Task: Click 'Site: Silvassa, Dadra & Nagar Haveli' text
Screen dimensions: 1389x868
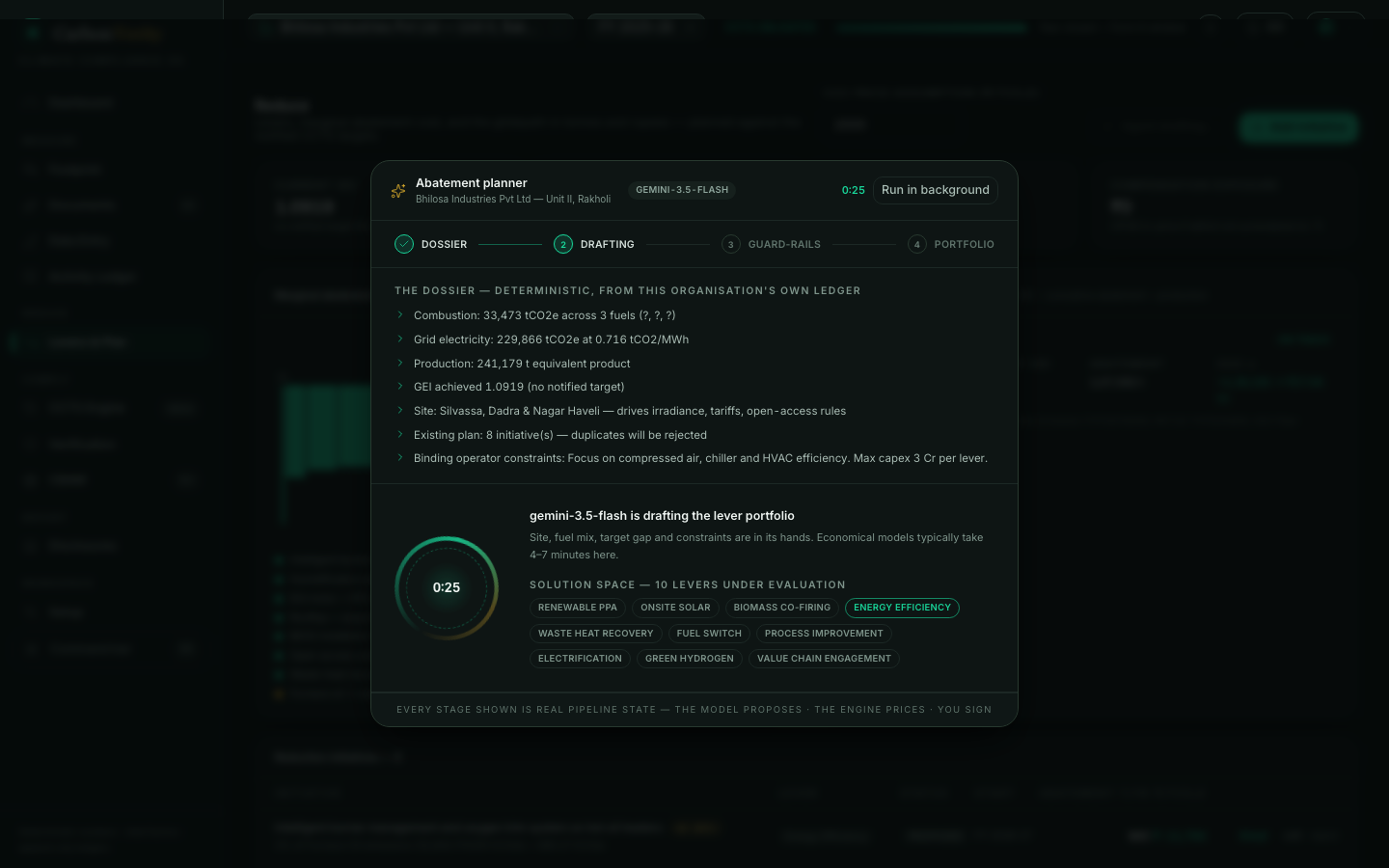Action: [x=630, y=411]
